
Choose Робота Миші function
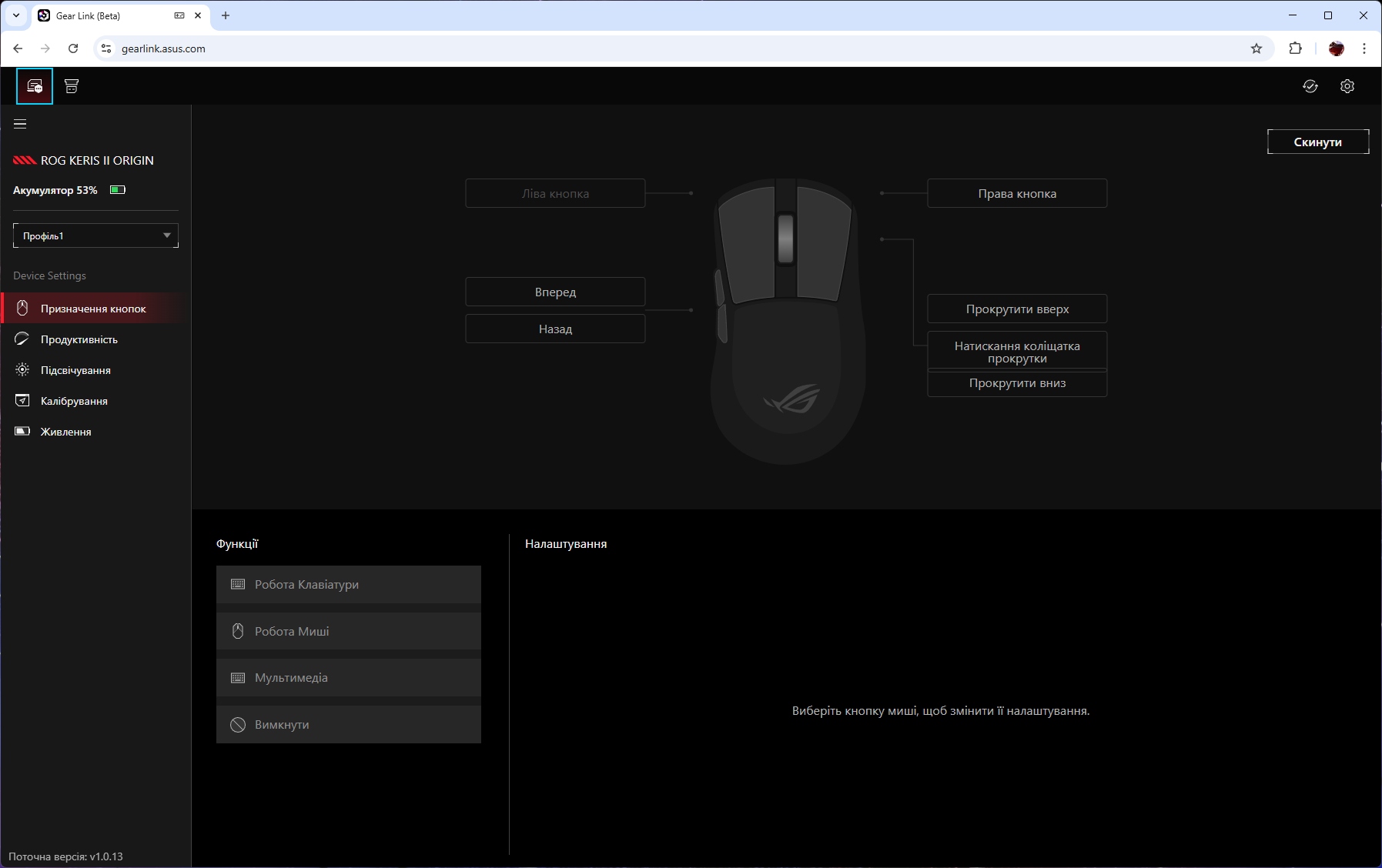pyautogui.click(x=349, y=631)
